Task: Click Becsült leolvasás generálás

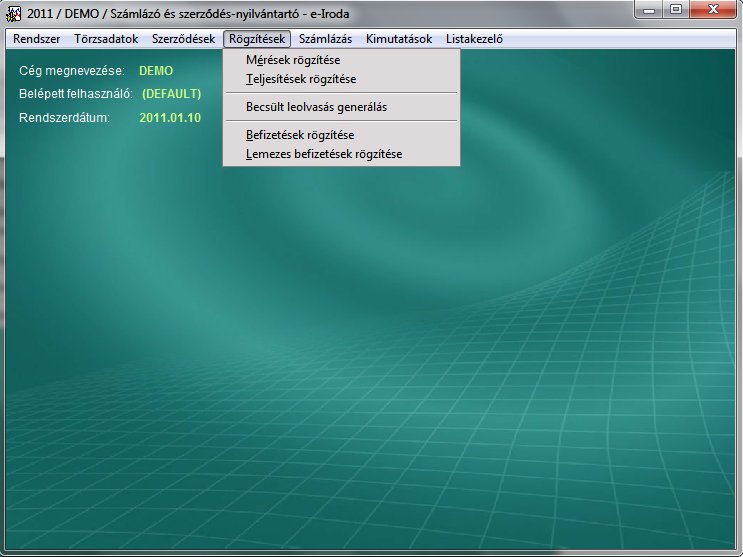Action: pos(316,106)
